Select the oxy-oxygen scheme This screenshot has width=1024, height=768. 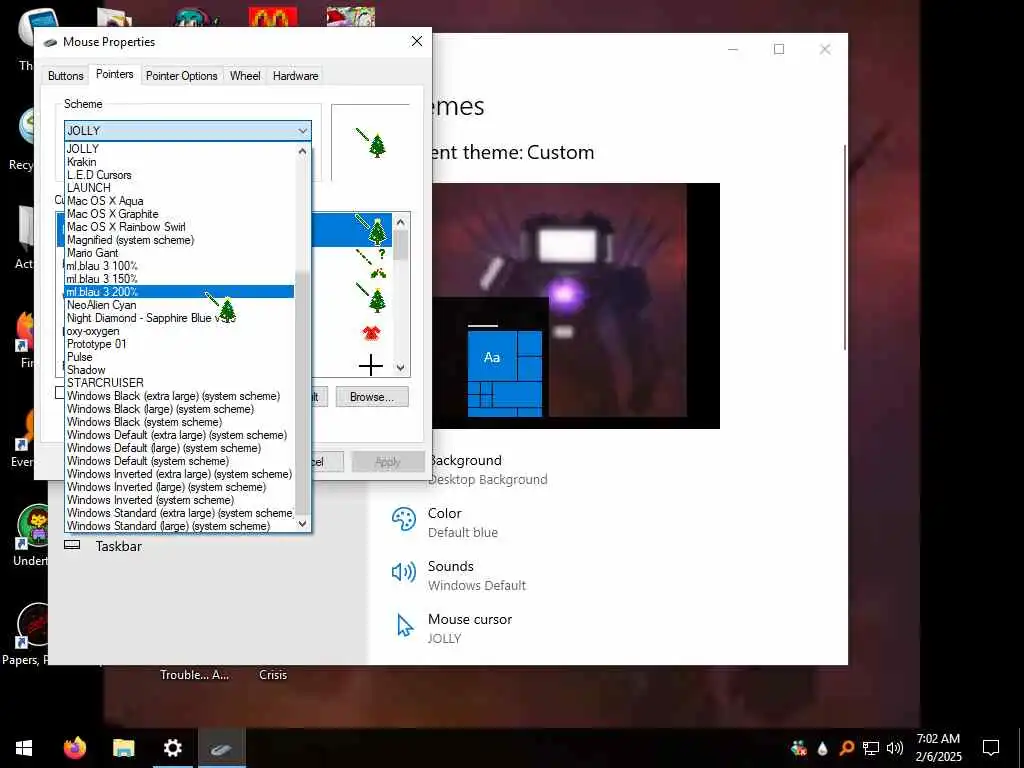pos(180,331)
